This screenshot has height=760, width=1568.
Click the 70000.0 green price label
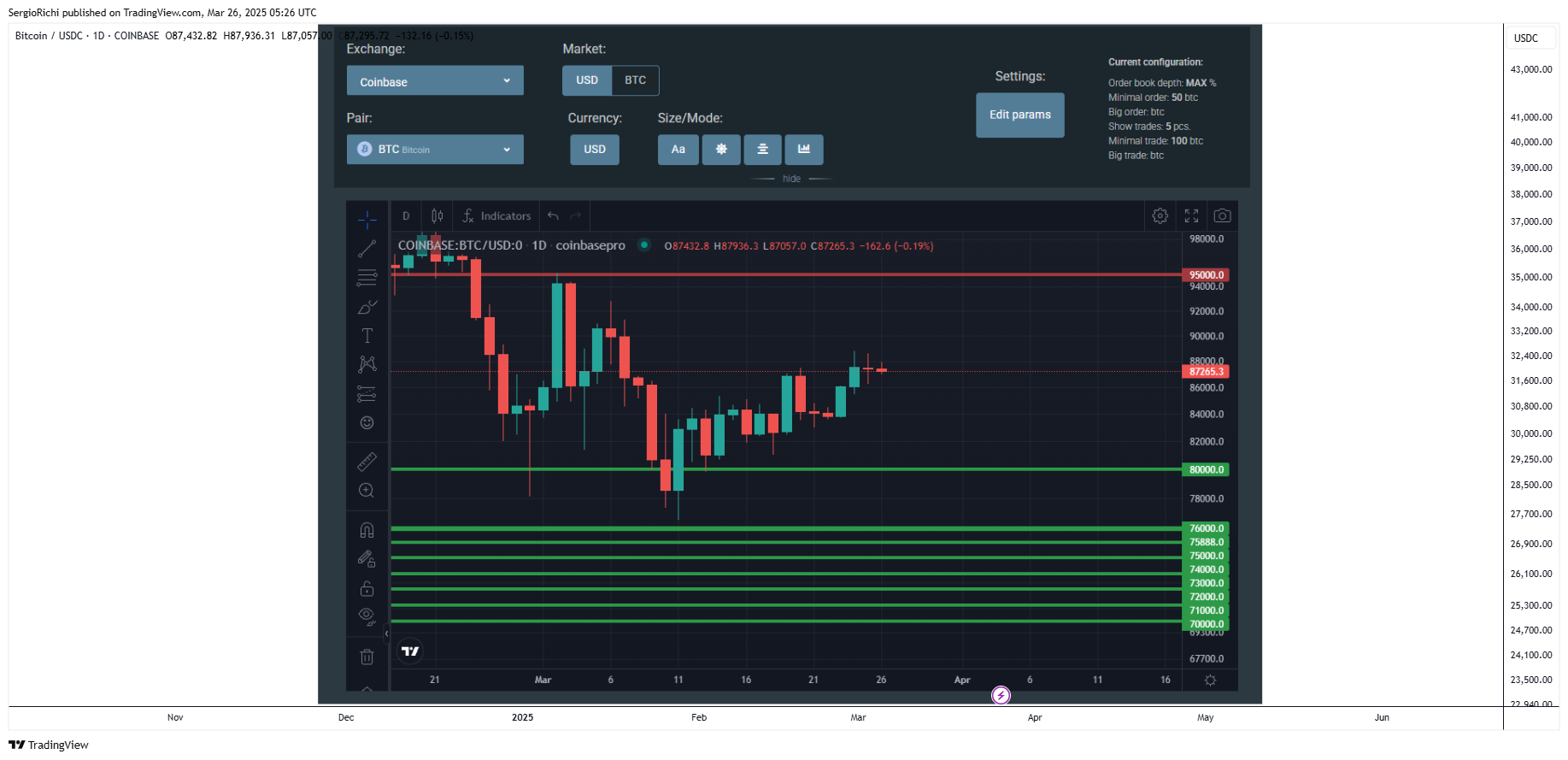point(1206,624)
